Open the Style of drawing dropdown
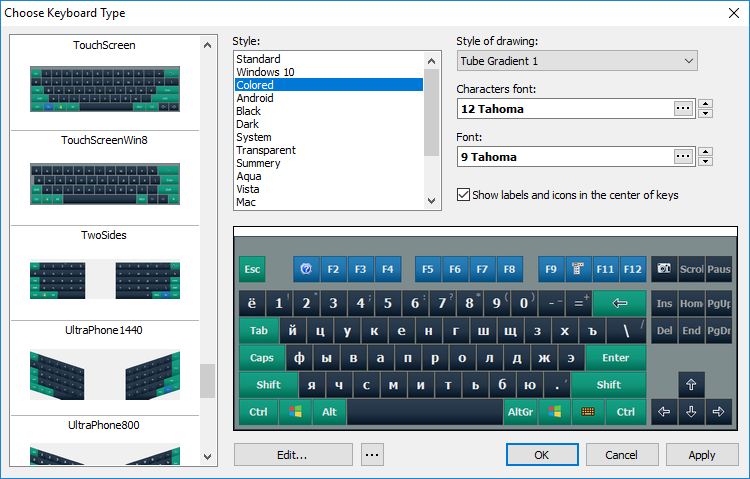750x479 pixels. coord(577,61)
